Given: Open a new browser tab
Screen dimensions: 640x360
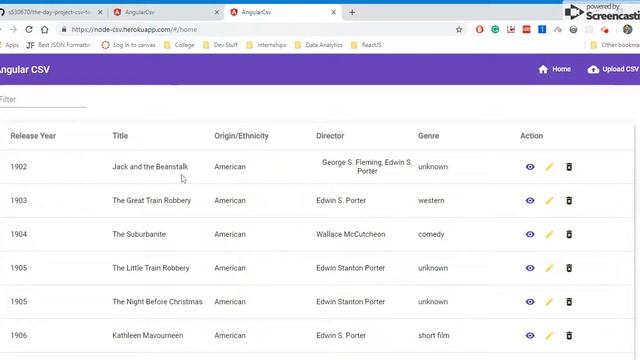Looking at the screenshot, I should point(352,12).
